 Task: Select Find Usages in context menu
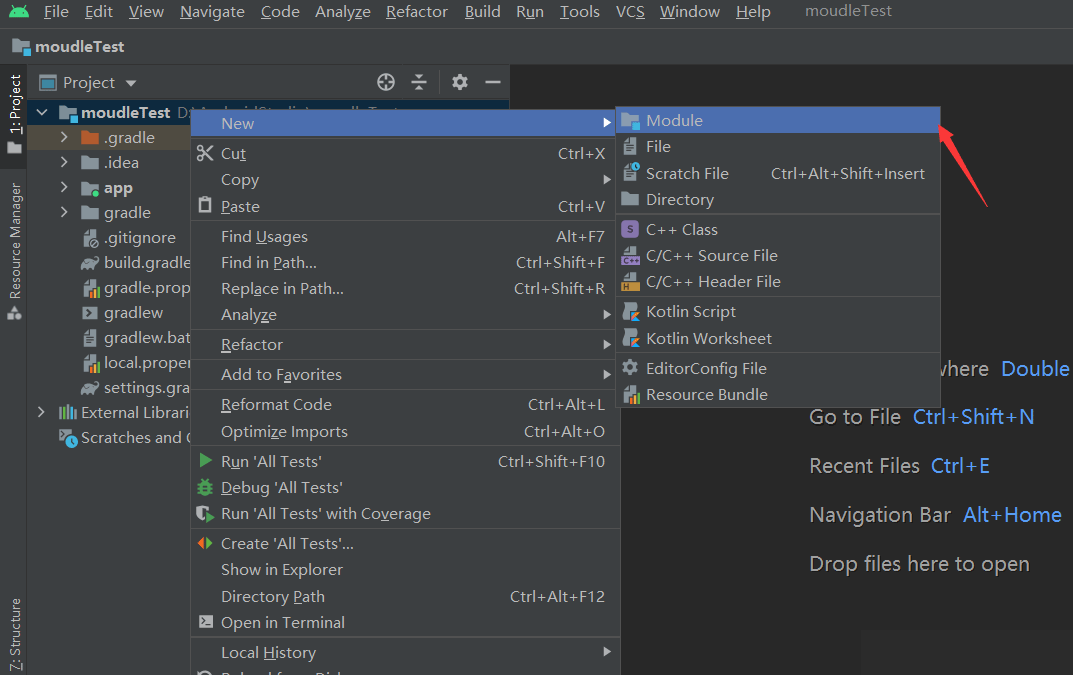click(405, 236)
